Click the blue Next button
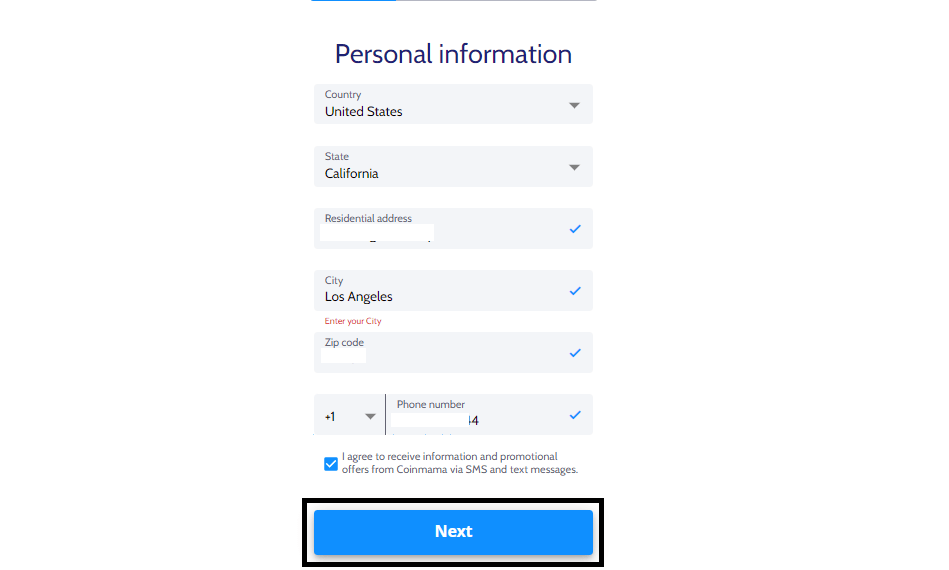The image size is (949, 570). [453, 532]
